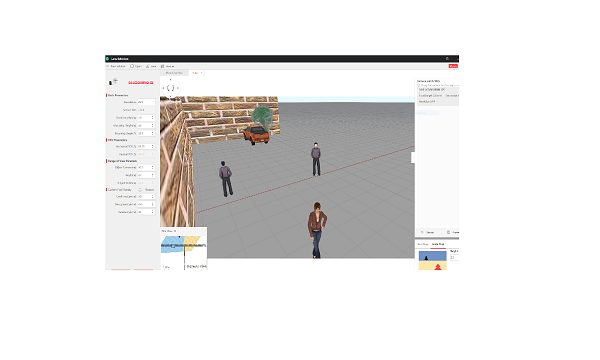The height and width of the screenshot is (360, 600).
Task: Click the red camera model link
Action: click(141, 82)
